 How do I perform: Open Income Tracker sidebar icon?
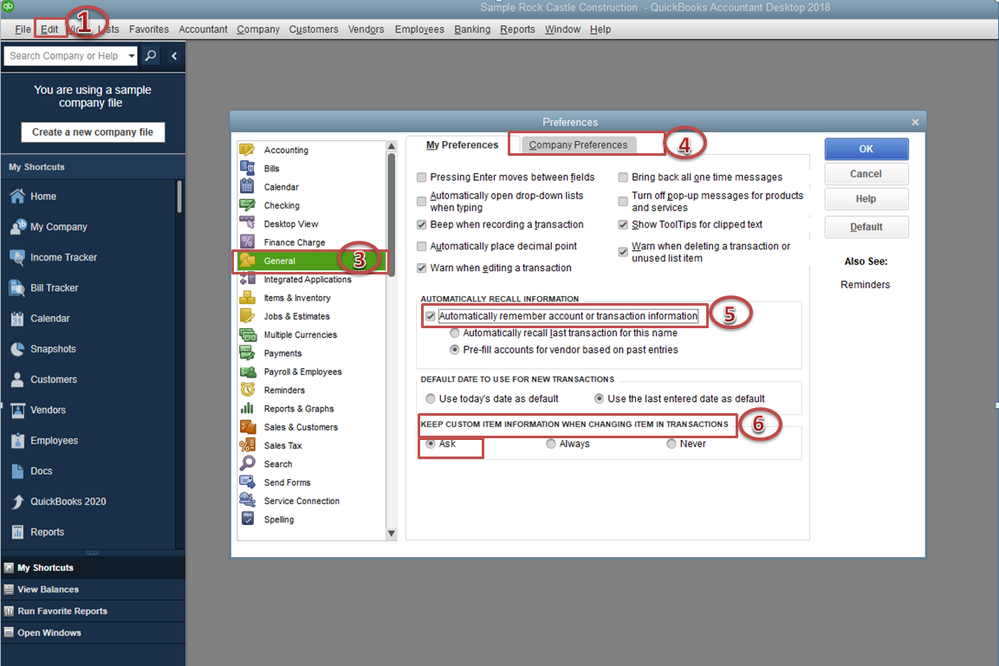tap(18, 257)
